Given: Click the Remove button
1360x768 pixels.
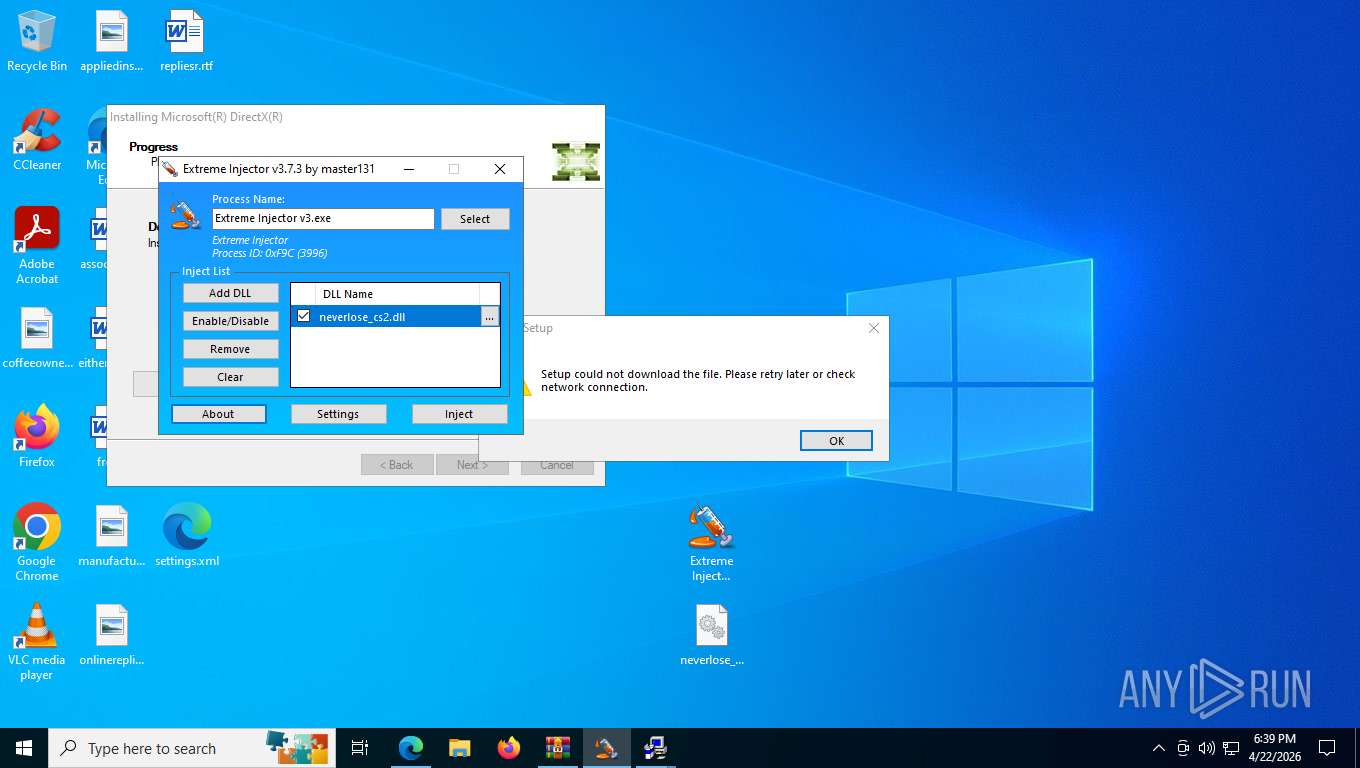Looking at the screenshot, I should click(230, 349).
